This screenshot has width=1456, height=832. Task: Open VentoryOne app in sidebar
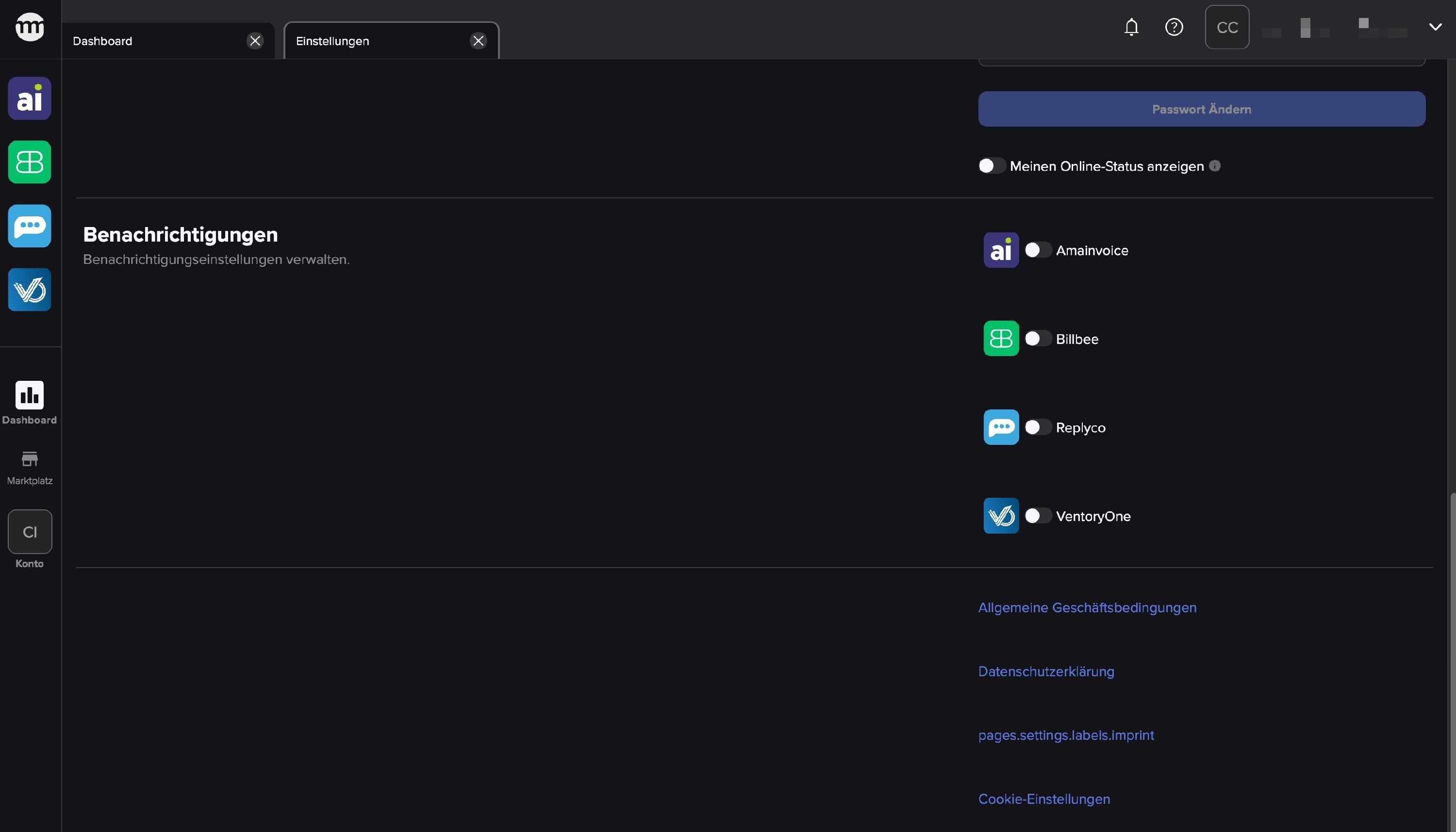(x=30, y=290)
